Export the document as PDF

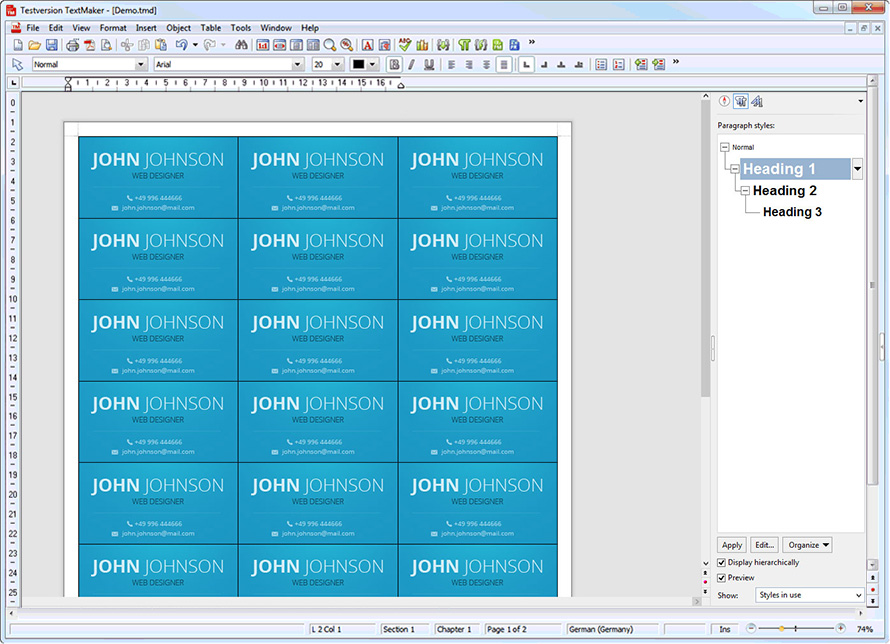[89, 45]
